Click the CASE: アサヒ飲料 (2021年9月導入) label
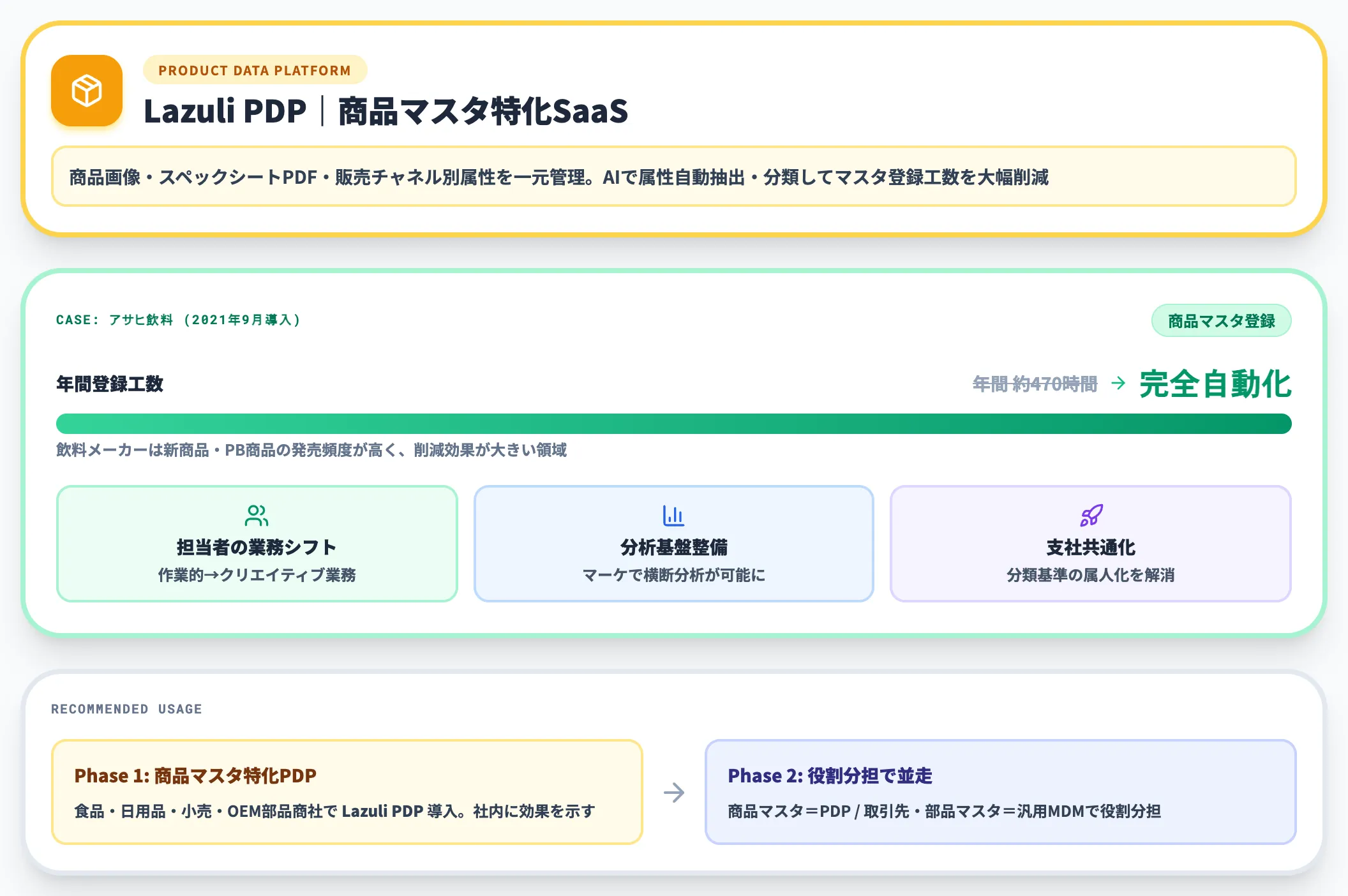Image resolution: width=1348 pixels, height=896 pixels. 178,320
